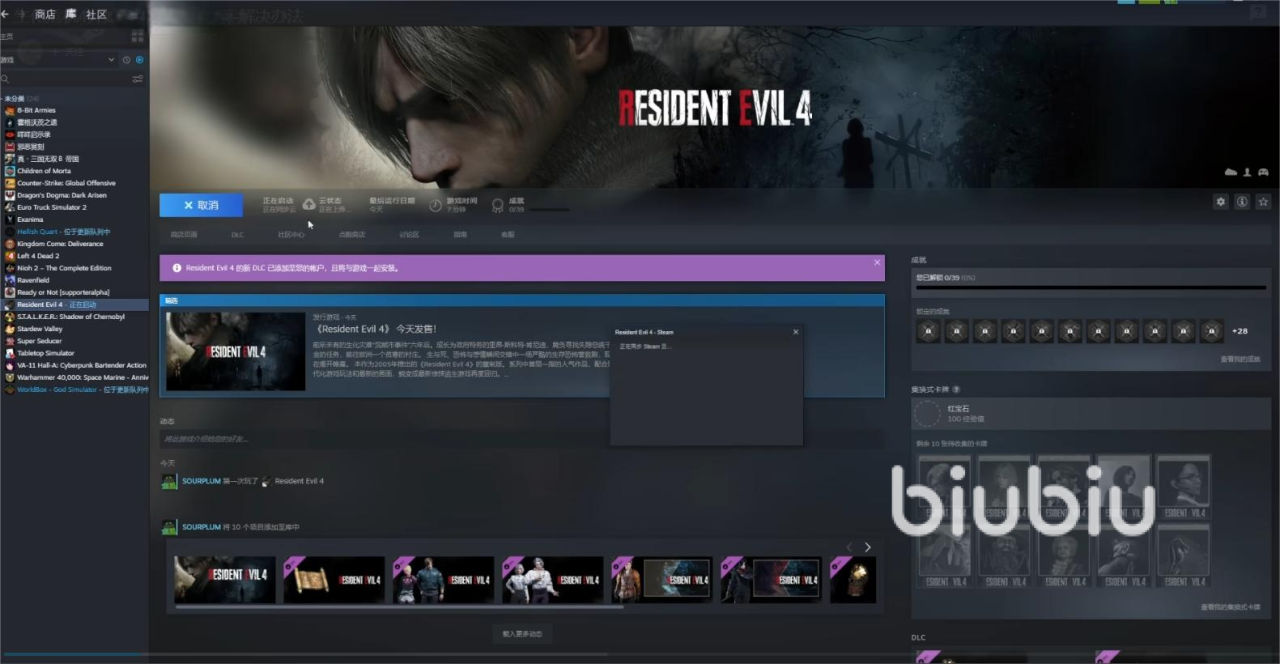Open the 社区 (Community) tab

tap(96, 14)
